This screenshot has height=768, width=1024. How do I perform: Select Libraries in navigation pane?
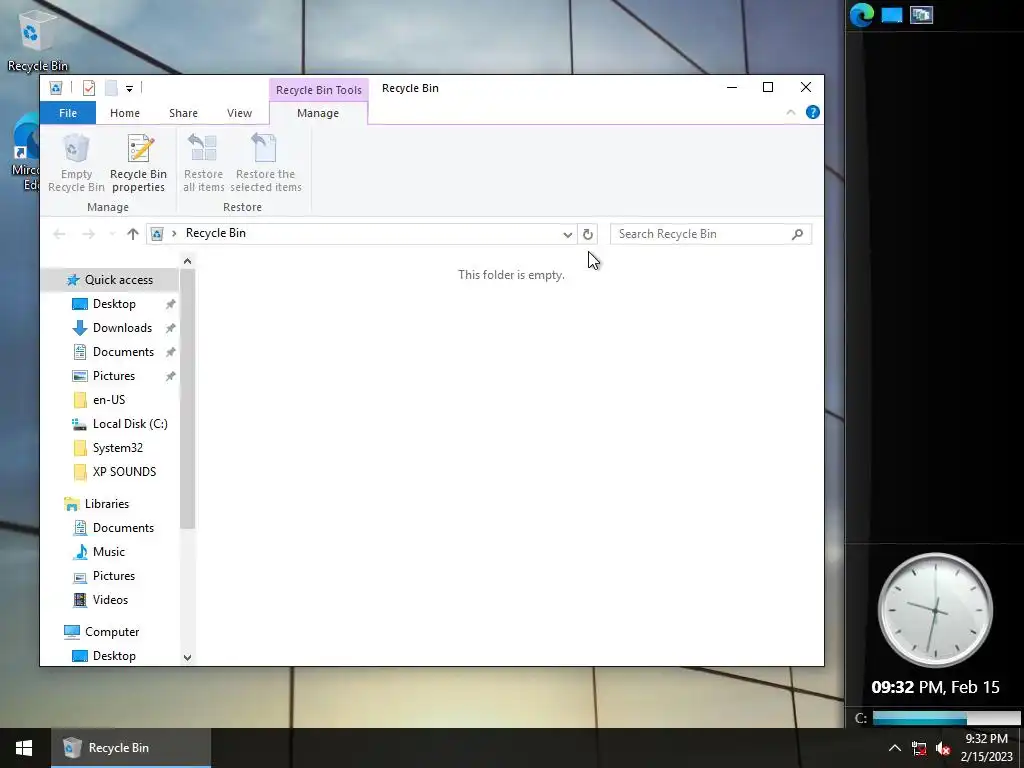[x=106, y=504]
